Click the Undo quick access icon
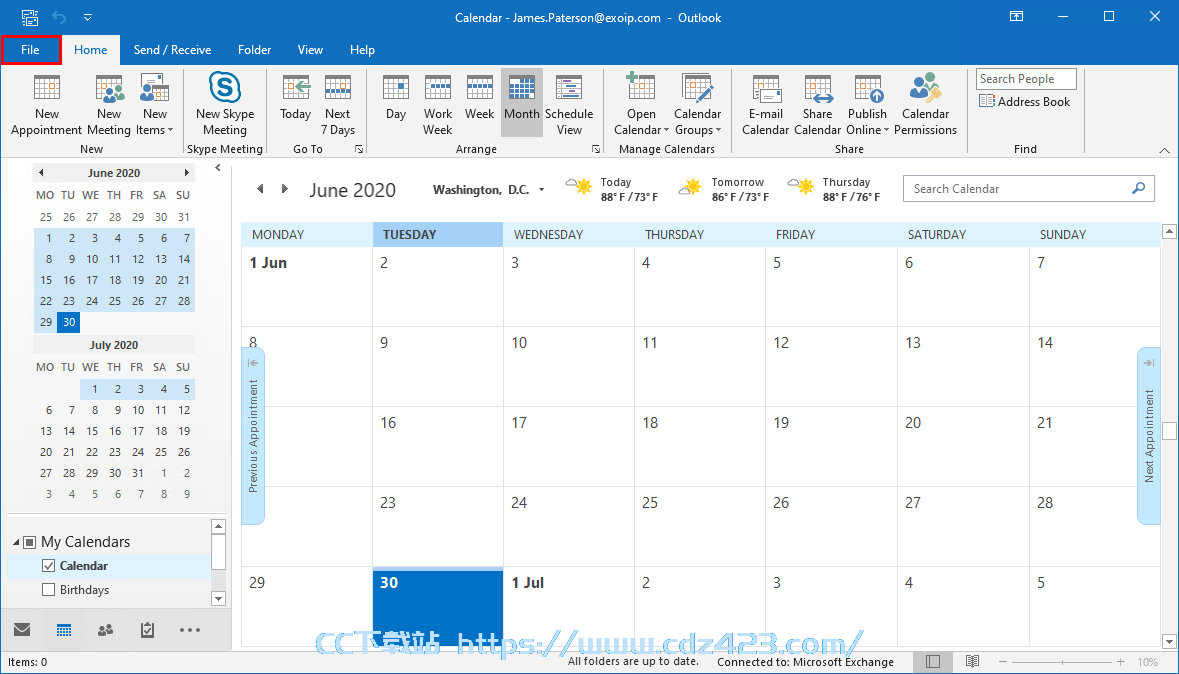This screenshot has width=1179, height=674. (x=60, y=17)
